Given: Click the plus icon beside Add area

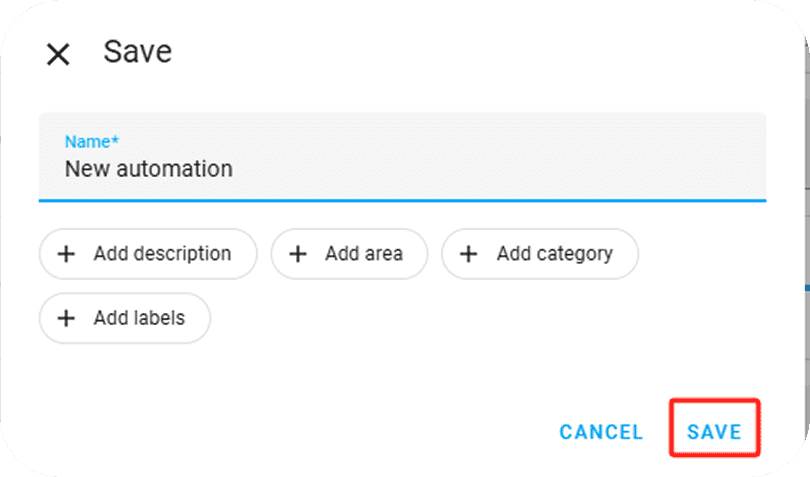Looking at the screenshot, I should click(297, 254).
